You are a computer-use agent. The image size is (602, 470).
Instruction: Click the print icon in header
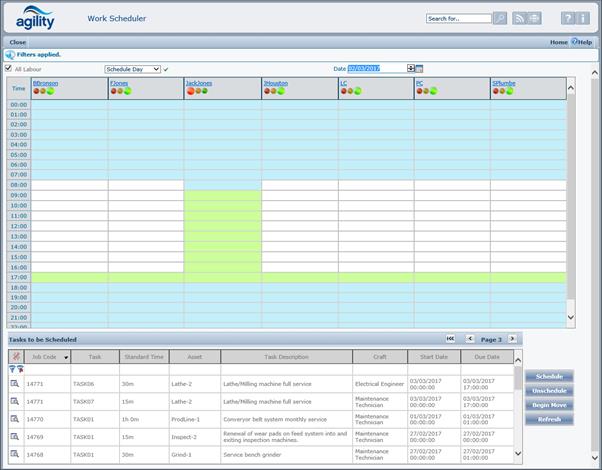(x=534, y=18)
